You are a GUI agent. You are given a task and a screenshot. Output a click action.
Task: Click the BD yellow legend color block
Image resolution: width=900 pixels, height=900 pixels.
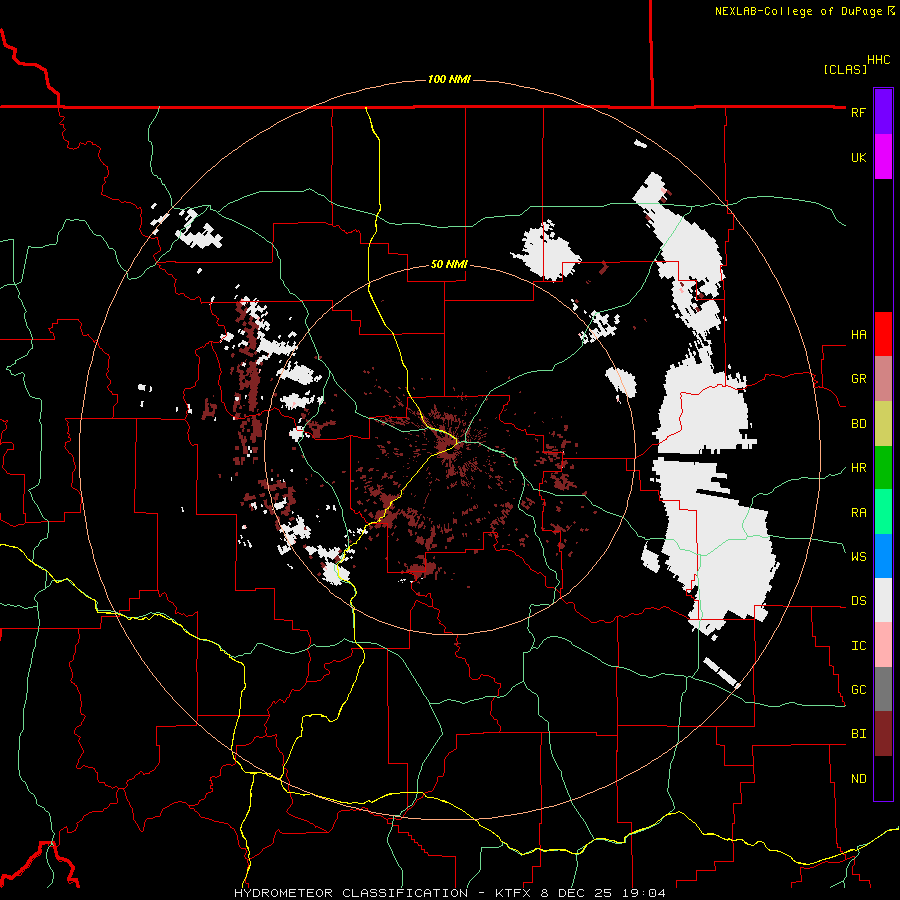tap(883, 423)
